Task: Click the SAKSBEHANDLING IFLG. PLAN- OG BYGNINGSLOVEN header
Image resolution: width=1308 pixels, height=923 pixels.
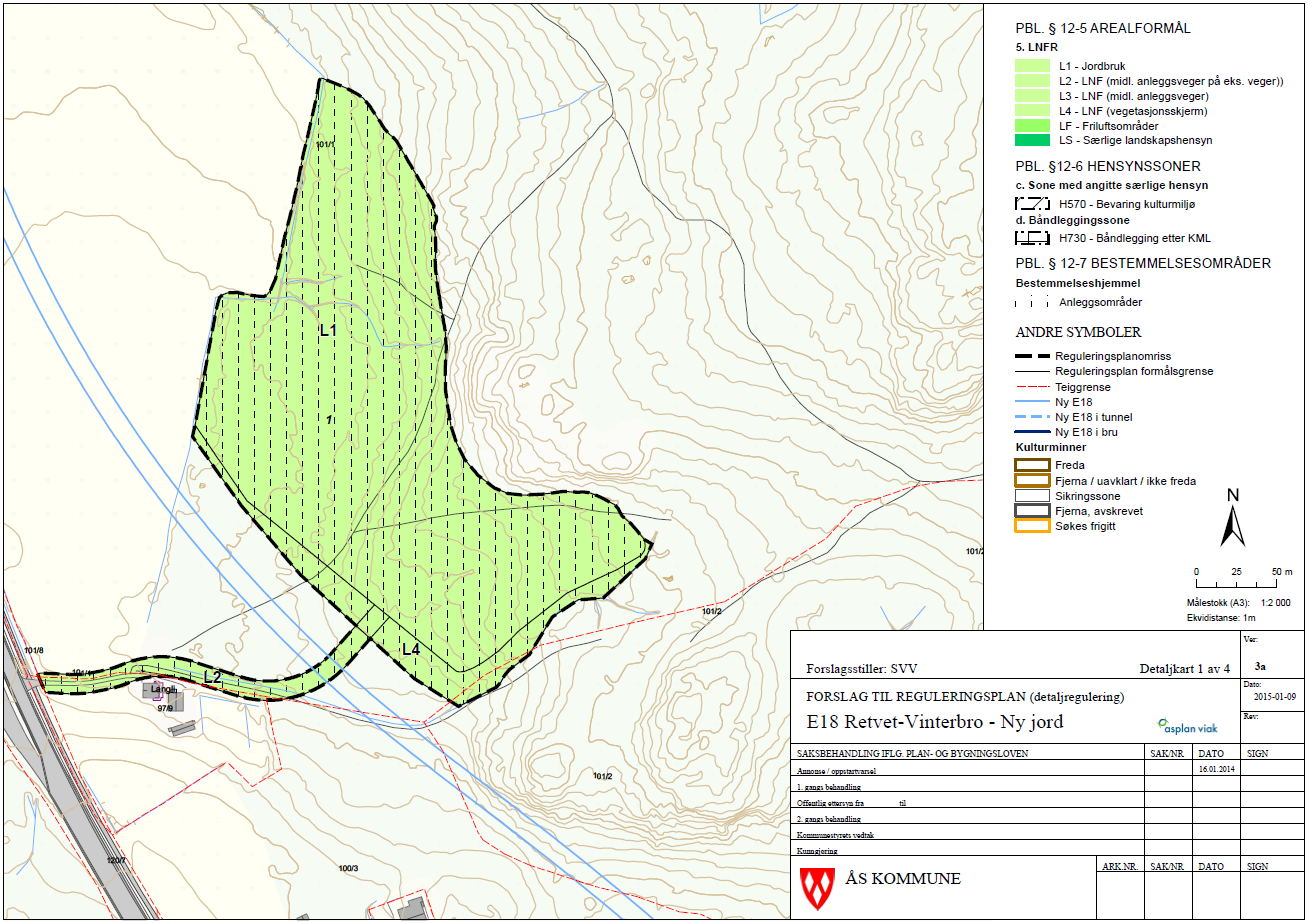Action: pos(912,754)
